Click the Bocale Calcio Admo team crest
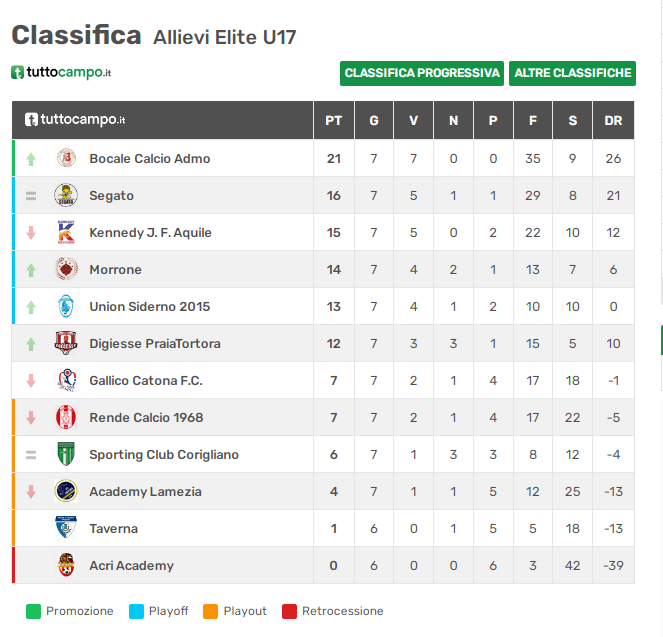This screenshot has height=637, width=663. [x=66, y=159]
